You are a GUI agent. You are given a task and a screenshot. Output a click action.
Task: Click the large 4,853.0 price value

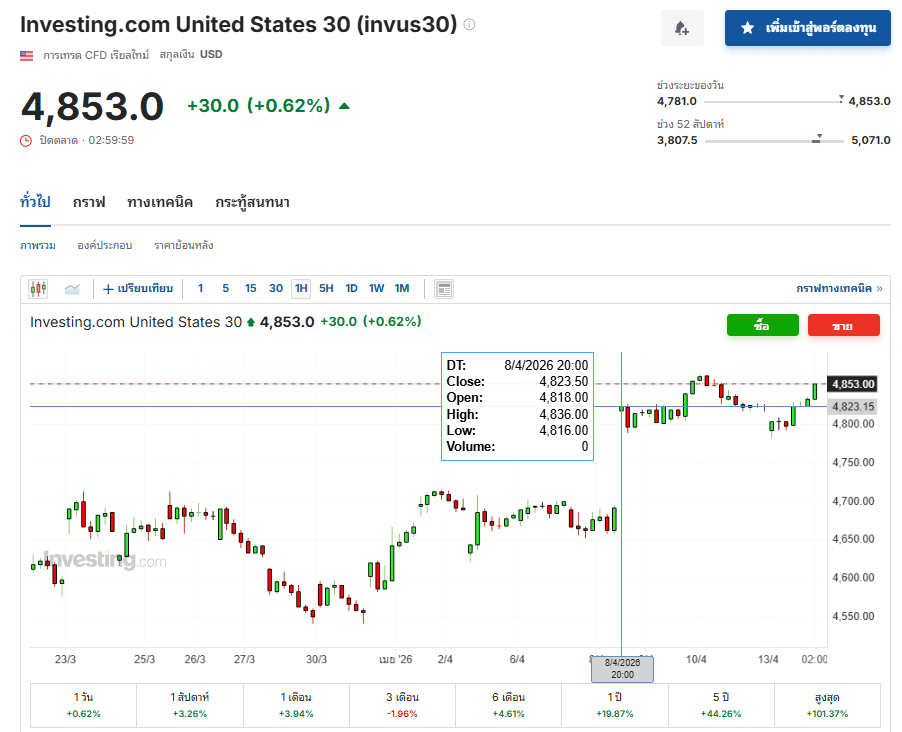(x=93, y=107)
